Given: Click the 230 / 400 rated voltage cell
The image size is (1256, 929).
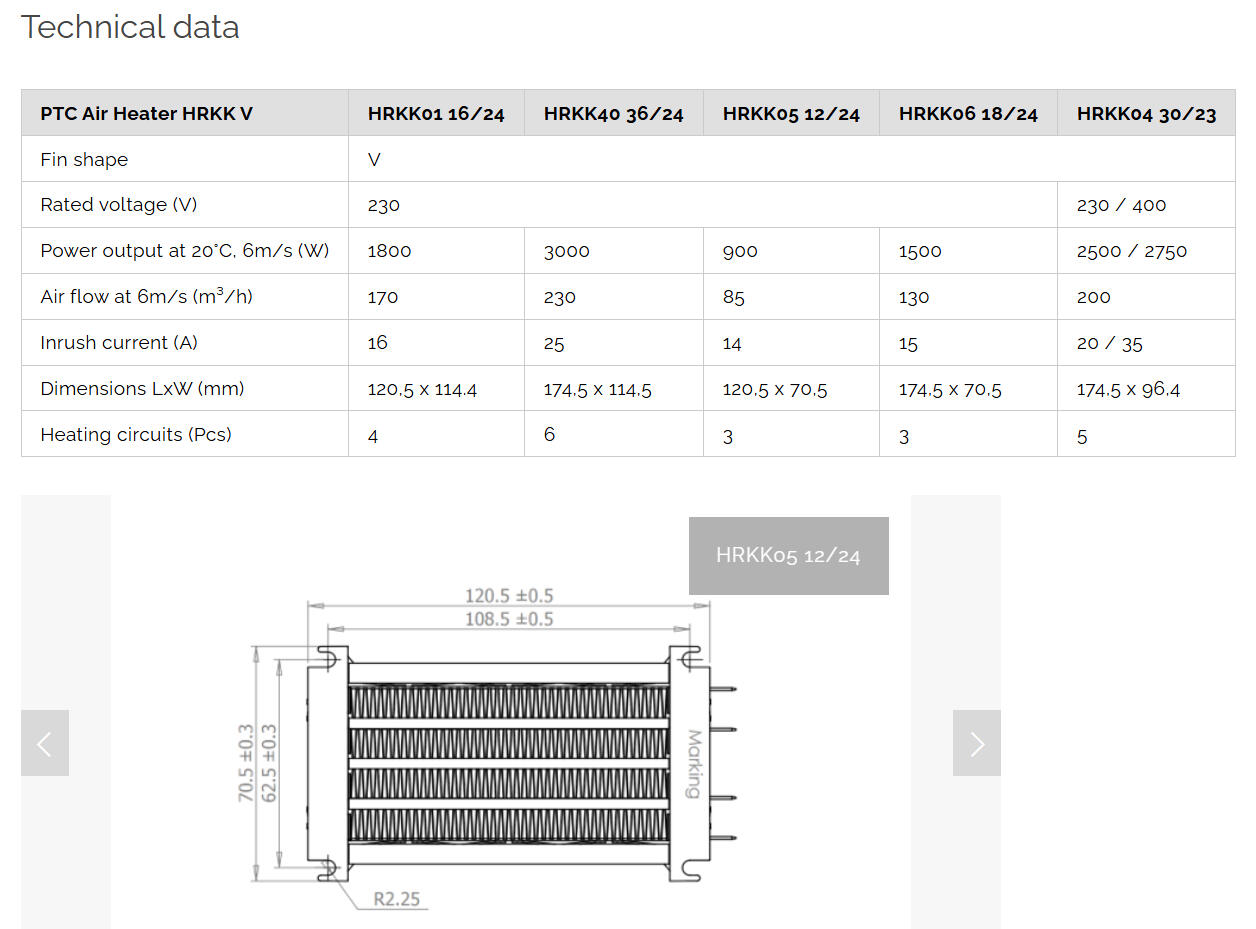Looking at the screenshot, I should (1121, 205).
